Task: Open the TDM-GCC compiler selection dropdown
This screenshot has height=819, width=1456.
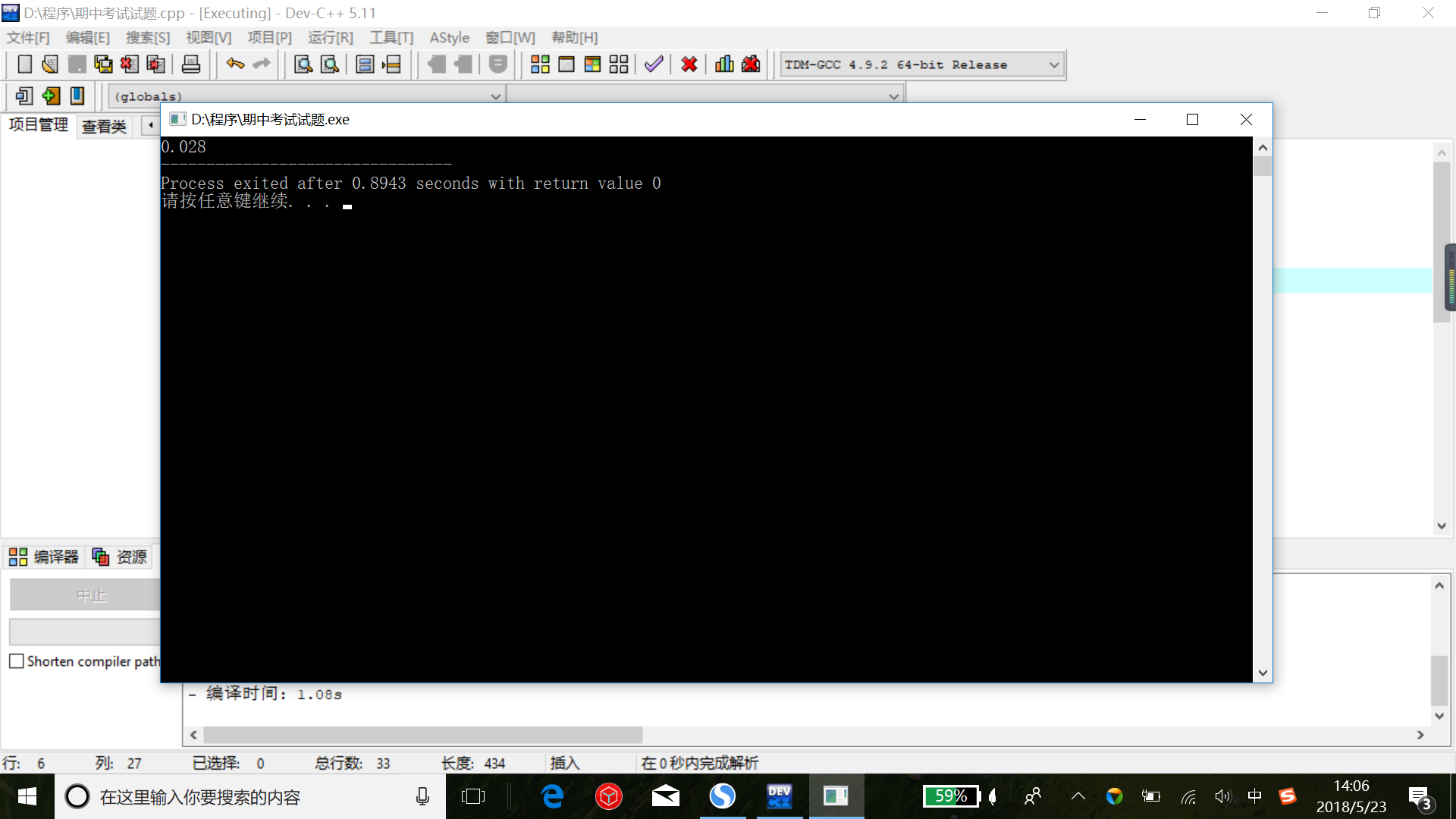Action: pyautogui.click(x=1053, y=65)
